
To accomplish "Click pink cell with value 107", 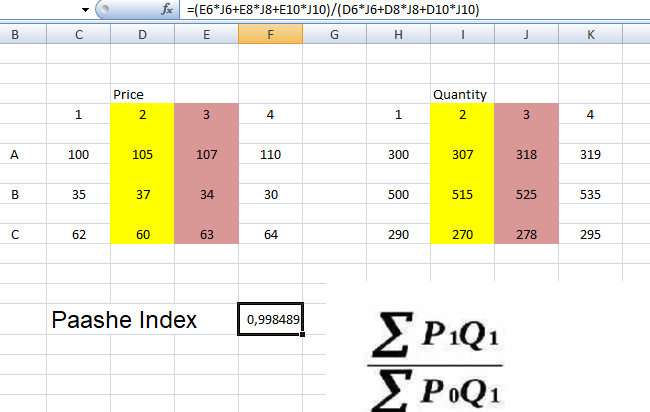I will point(206,155).
